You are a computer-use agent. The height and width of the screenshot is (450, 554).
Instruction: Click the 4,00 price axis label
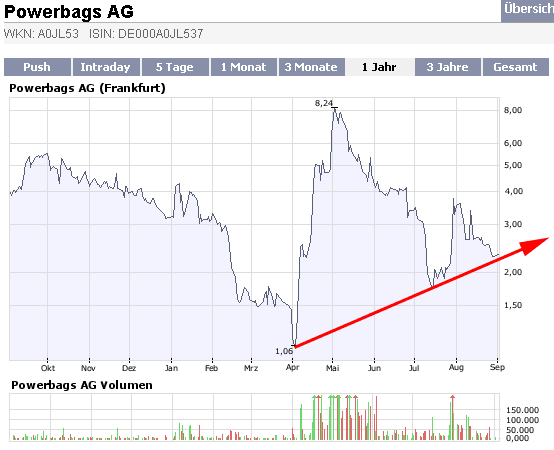[x=513, y=191]
